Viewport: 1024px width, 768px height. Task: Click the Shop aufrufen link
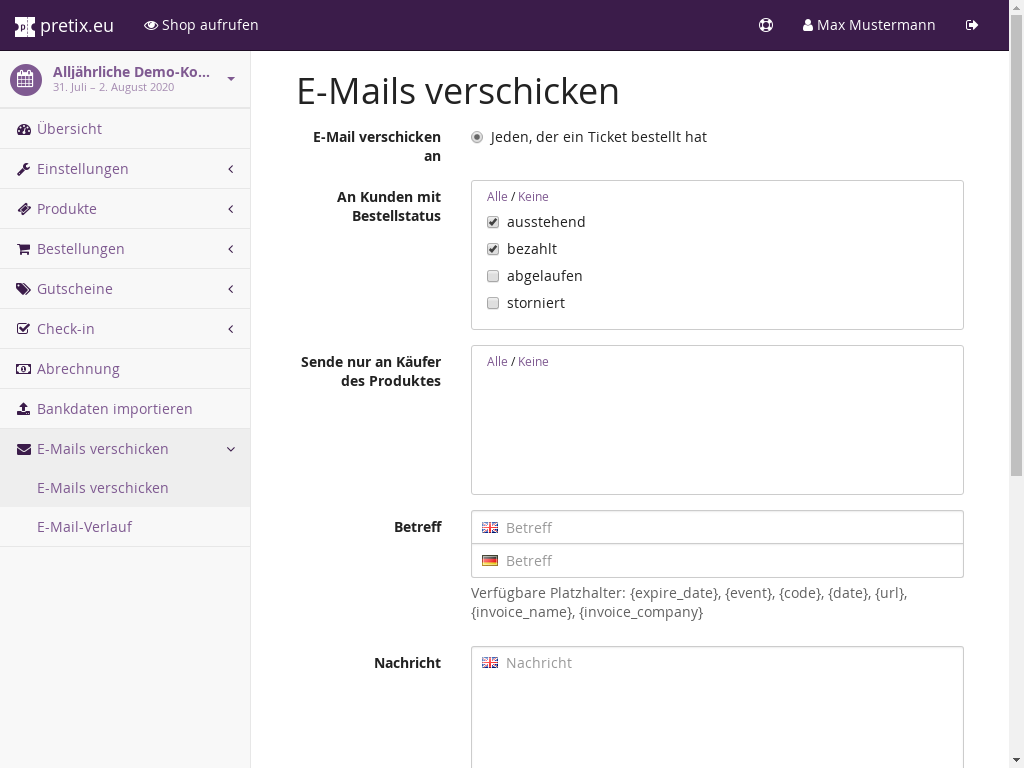pyautogui.click(x=201, y=25)
